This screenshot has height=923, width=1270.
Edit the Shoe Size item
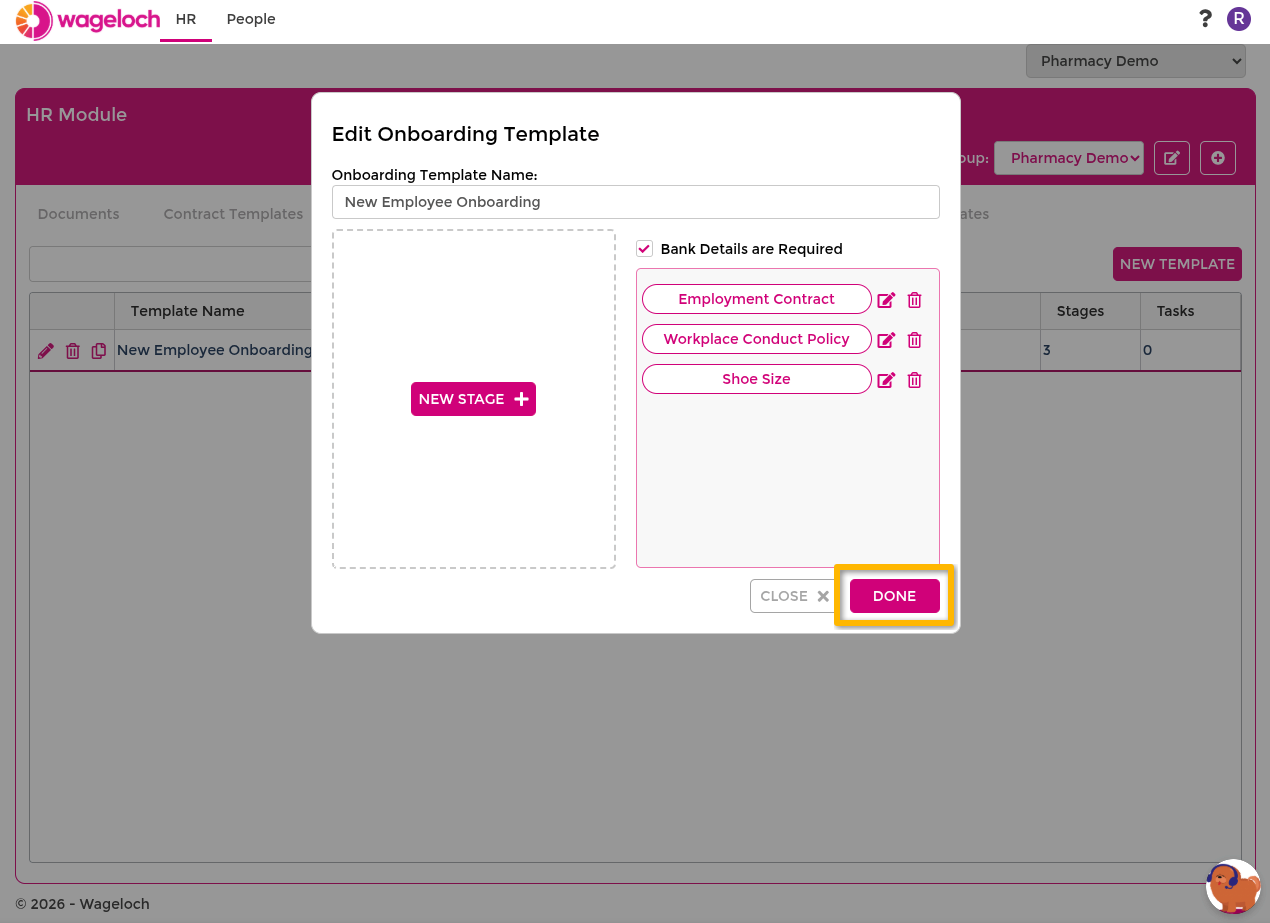(886, 380)
